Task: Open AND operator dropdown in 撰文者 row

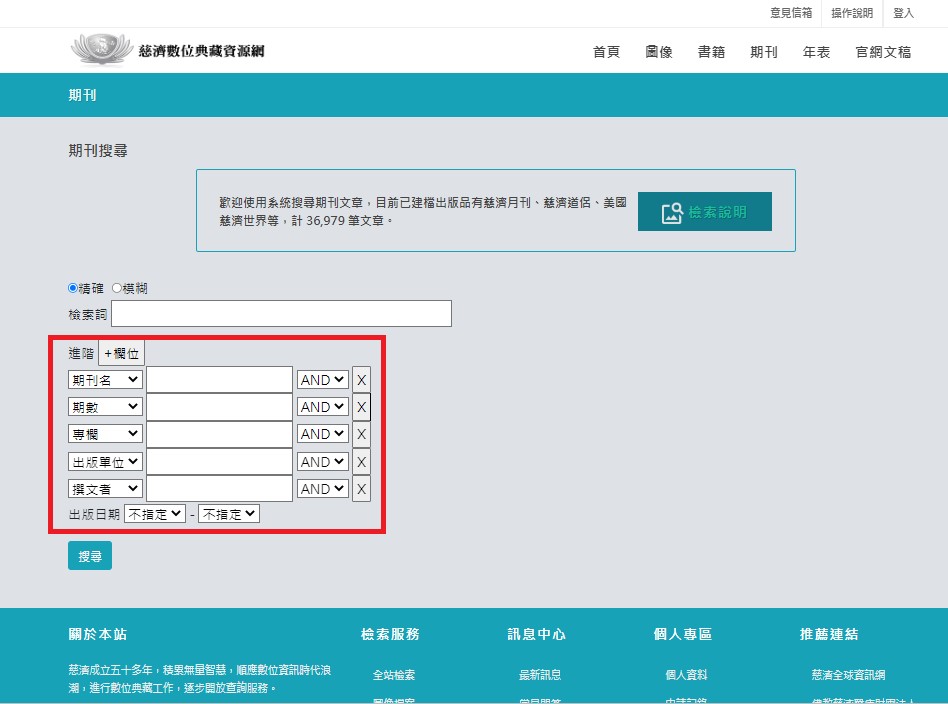Action: 323,489
